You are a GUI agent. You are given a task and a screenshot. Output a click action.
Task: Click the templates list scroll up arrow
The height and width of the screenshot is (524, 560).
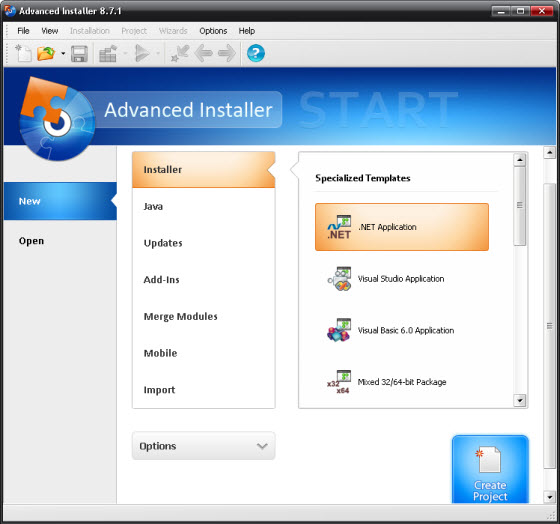pos(520,160)
